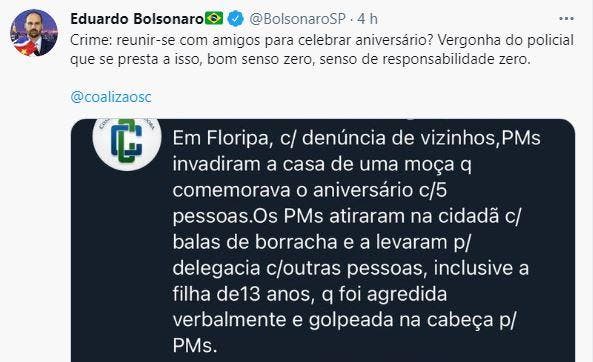
Task: Click quoted line 'balas de borracha'
Action: (321, 242)
